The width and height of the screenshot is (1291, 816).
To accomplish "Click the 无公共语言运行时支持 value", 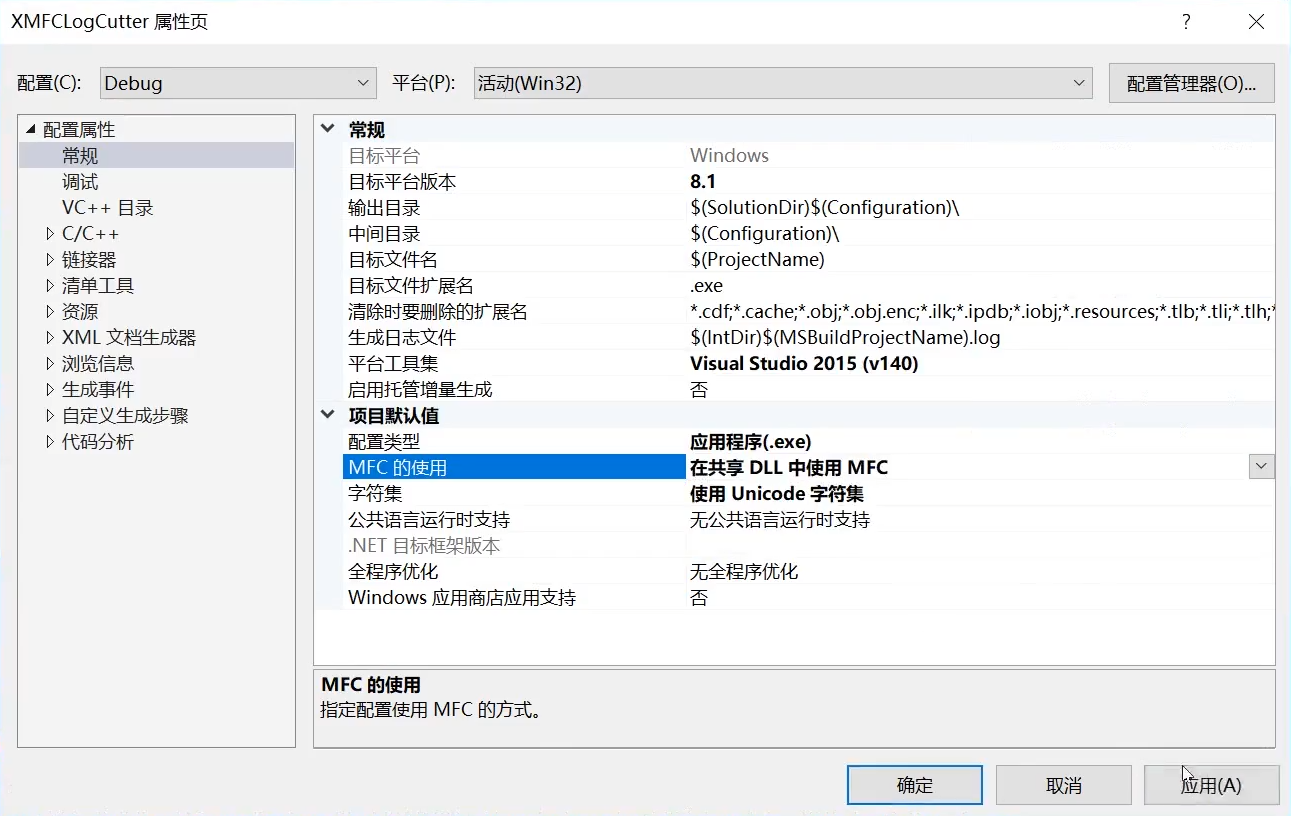I will click(x=780, y=520).
